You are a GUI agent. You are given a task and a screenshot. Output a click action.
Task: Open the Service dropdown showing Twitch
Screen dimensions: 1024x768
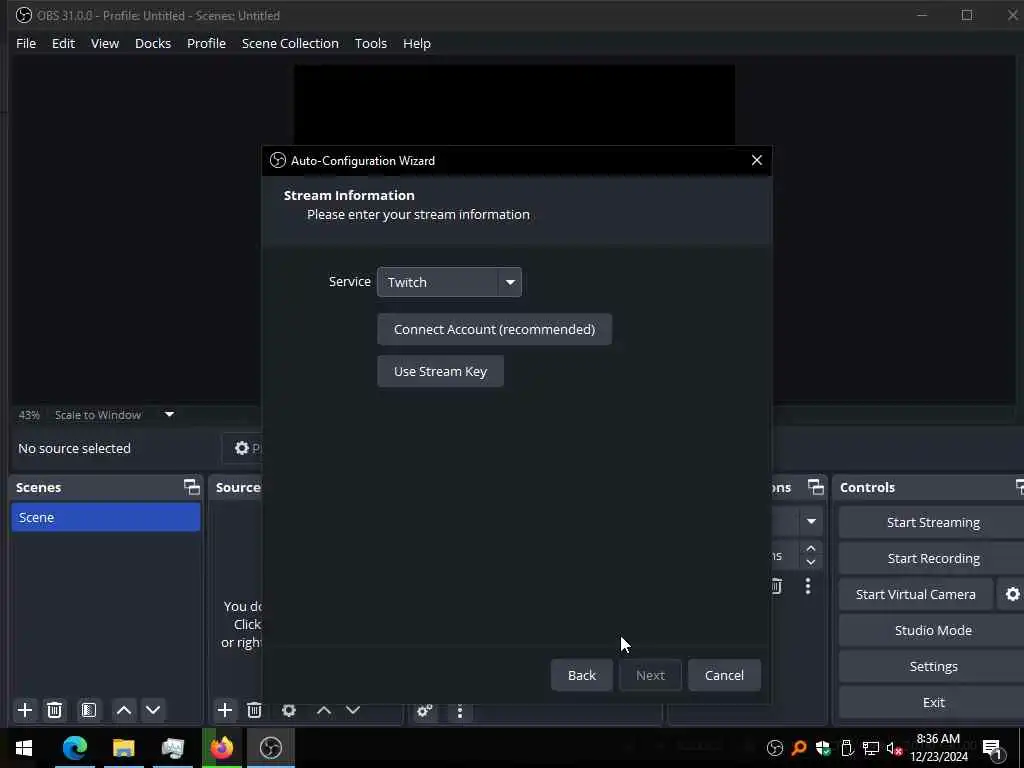(449, 282)
